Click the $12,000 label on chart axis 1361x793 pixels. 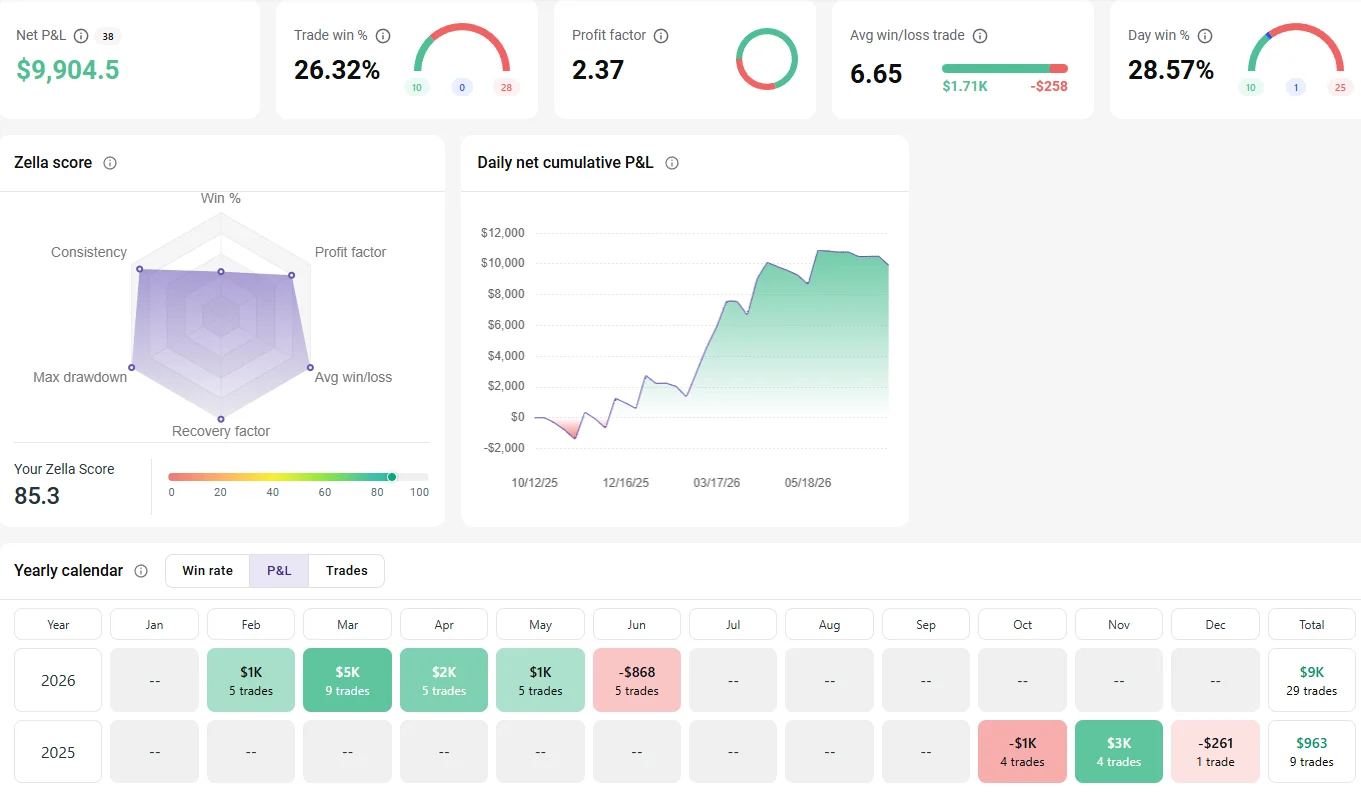point(502,233)
